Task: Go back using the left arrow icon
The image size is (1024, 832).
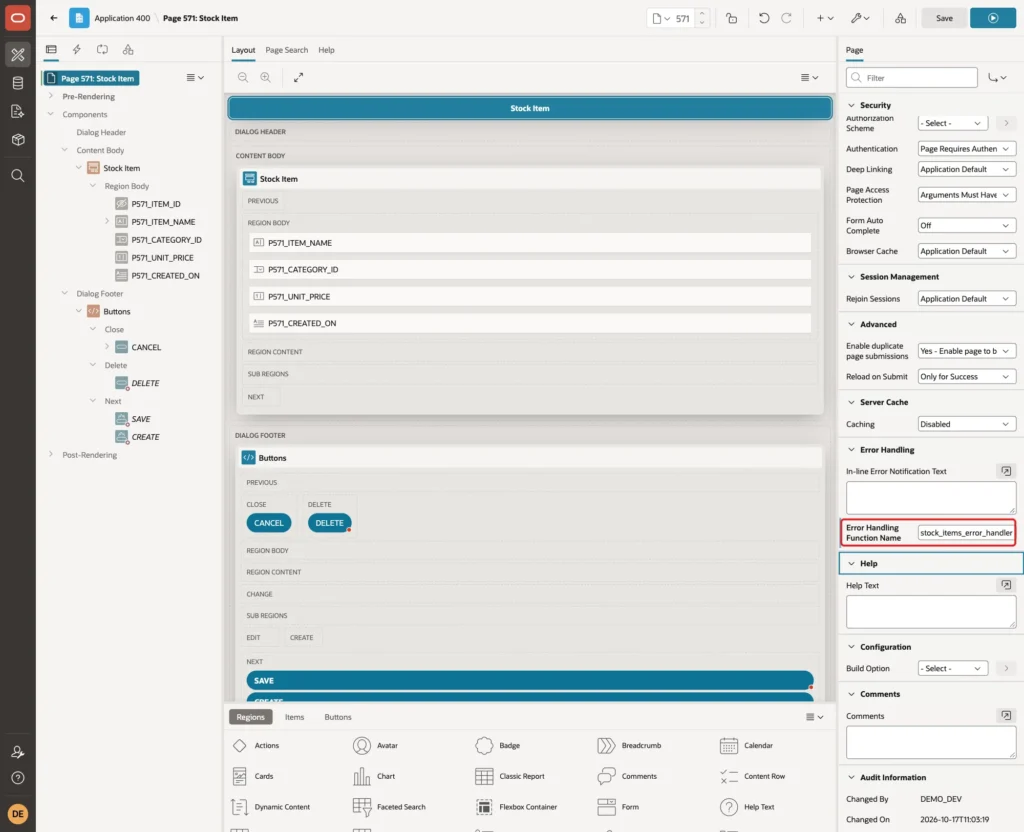Action: tap(54, 18)
